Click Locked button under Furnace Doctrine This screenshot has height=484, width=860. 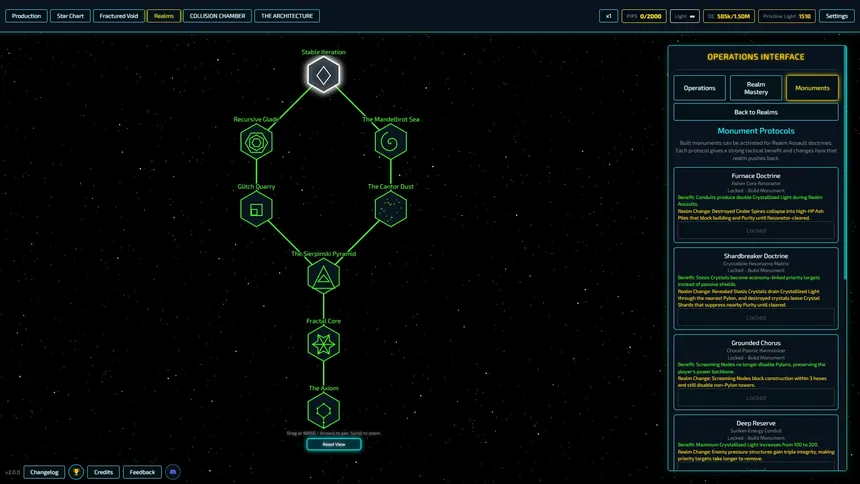[x=756, y=230]
